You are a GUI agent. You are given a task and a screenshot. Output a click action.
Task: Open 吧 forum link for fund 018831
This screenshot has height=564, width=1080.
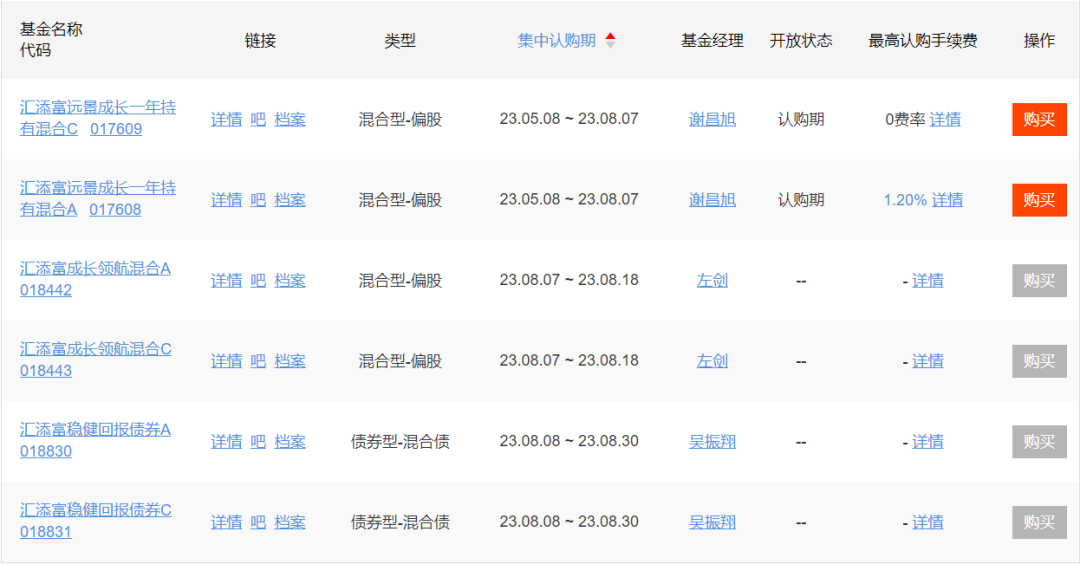click(x=258, y=522)
